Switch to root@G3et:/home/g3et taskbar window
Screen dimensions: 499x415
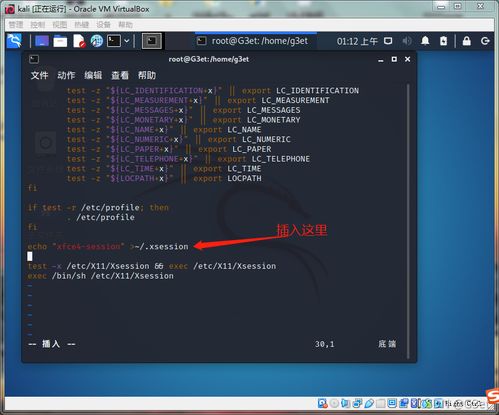pos(256,41)
